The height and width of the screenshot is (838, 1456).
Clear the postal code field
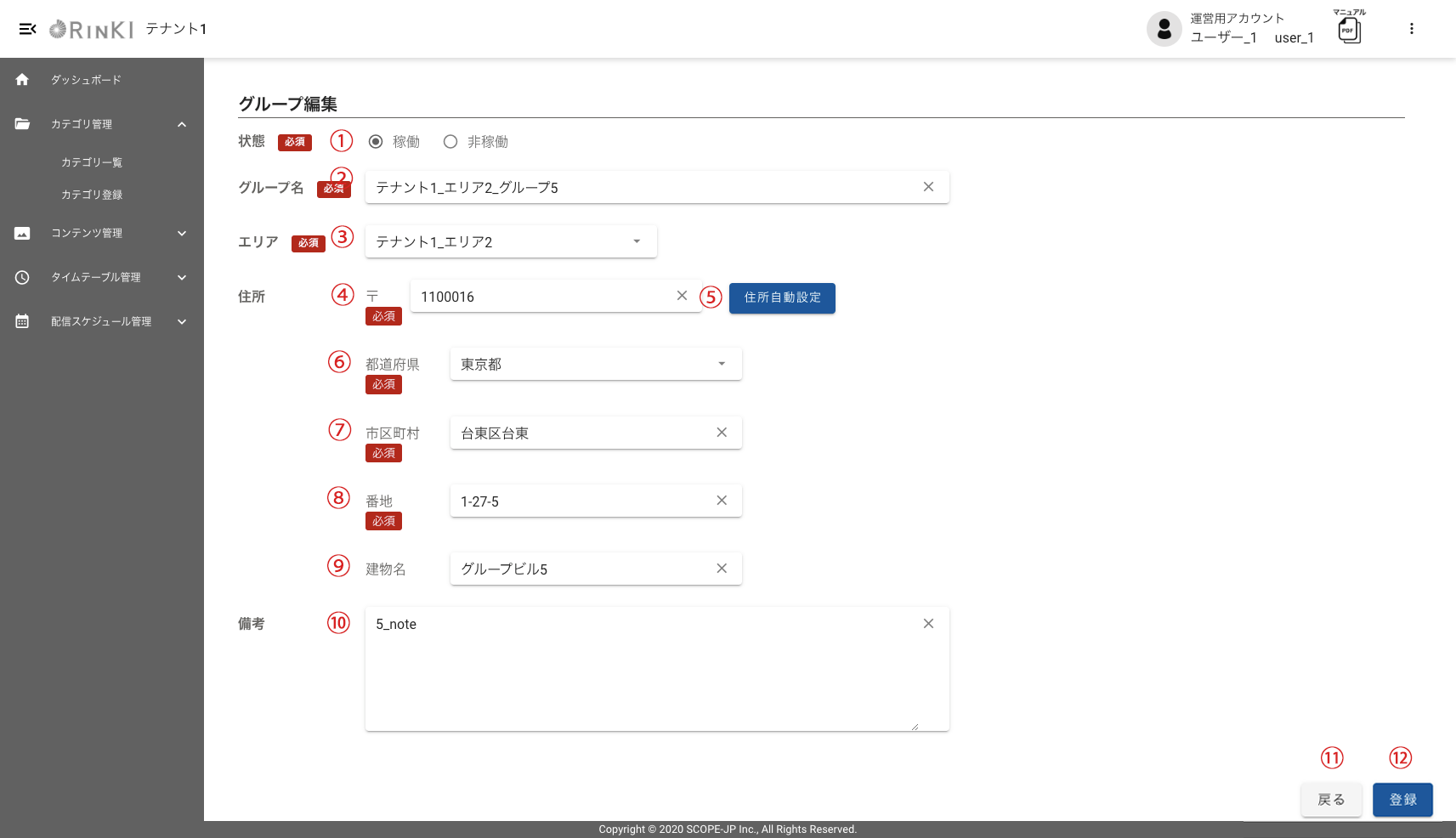pos(682,296)
